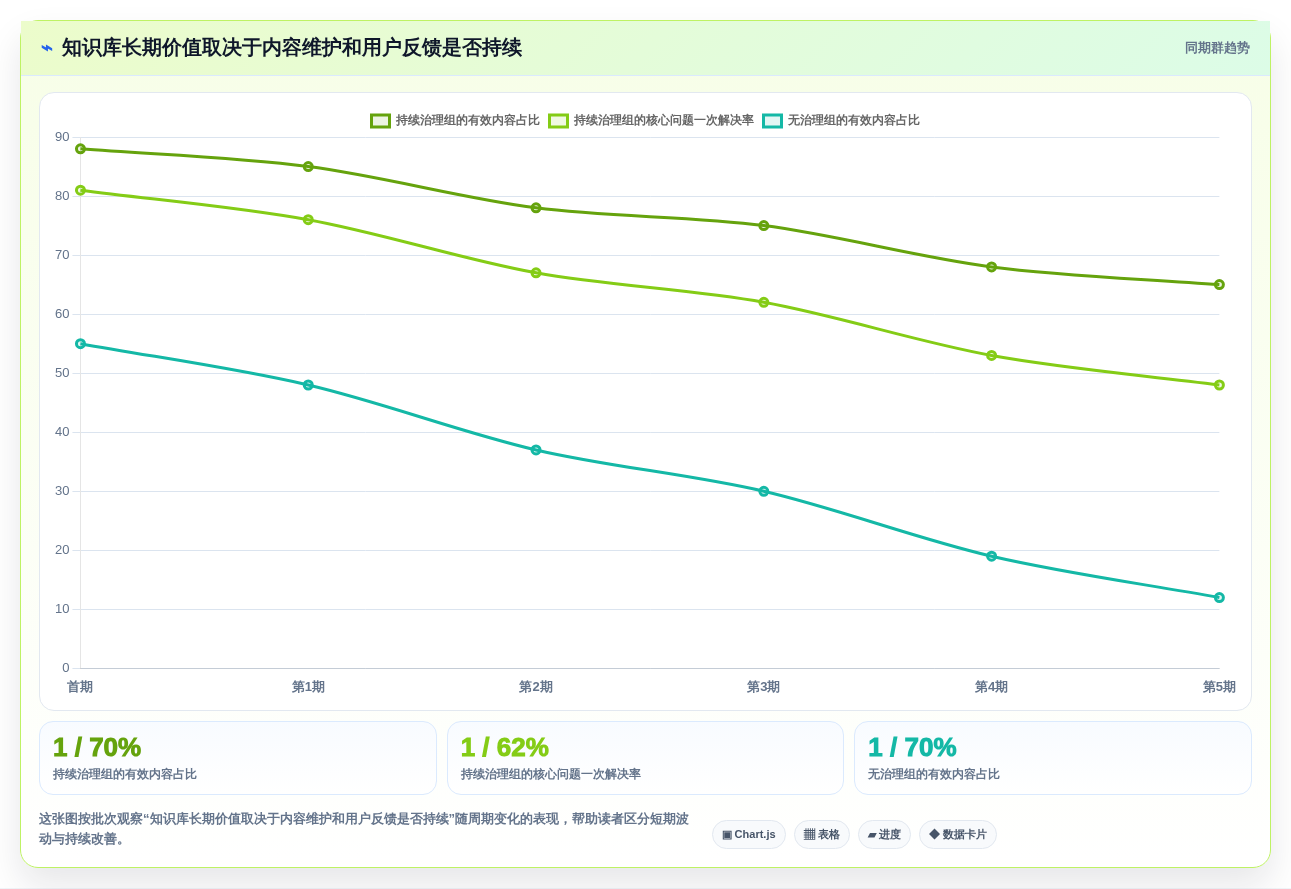Screen dimensions: 1291x889
Task: Click x-axis label 第3期
Action: [763, 687]
